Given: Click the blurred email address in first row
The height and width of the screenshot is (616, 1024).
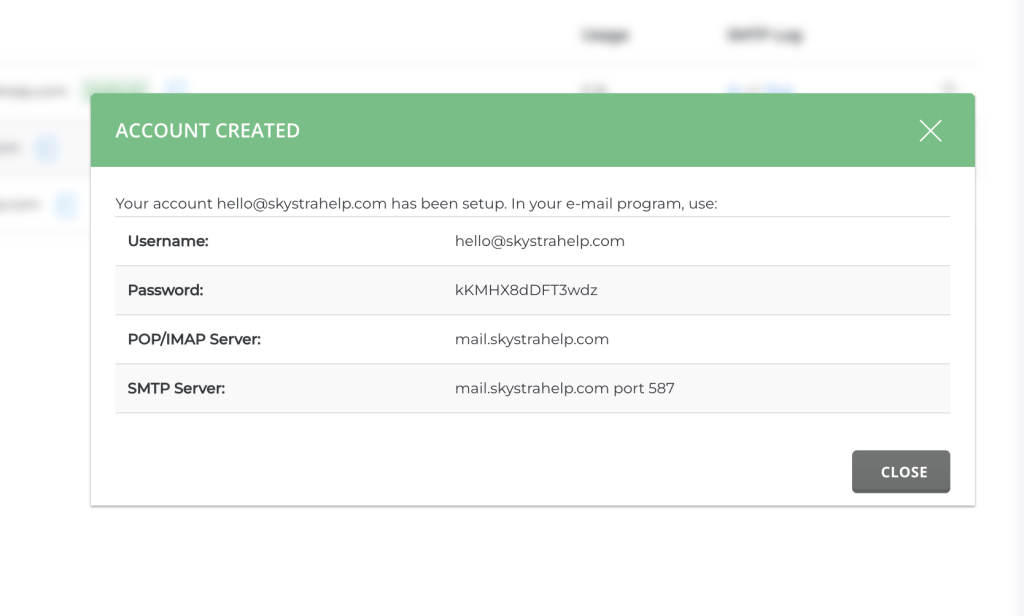Looking at the screenshot, I should click(35, 91).
